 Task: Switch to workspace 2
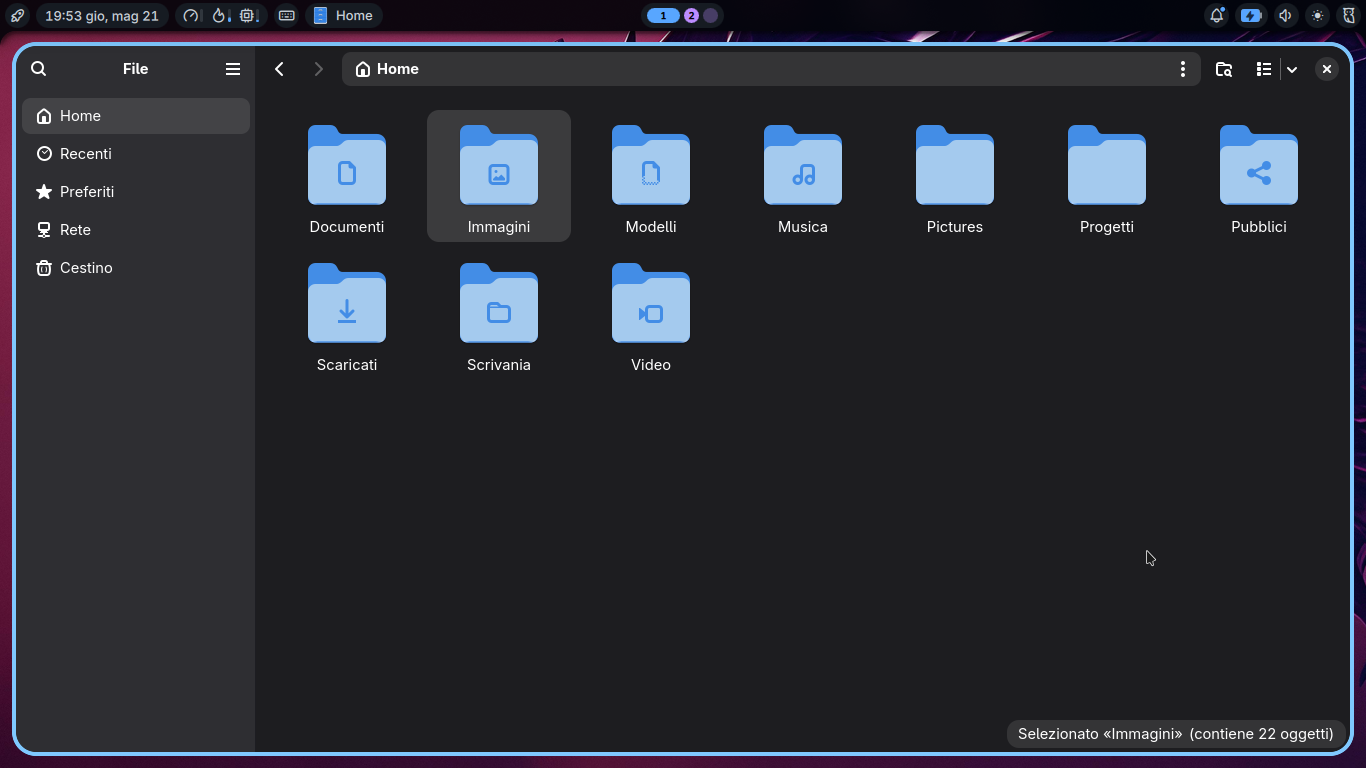(x=691, y=16)
